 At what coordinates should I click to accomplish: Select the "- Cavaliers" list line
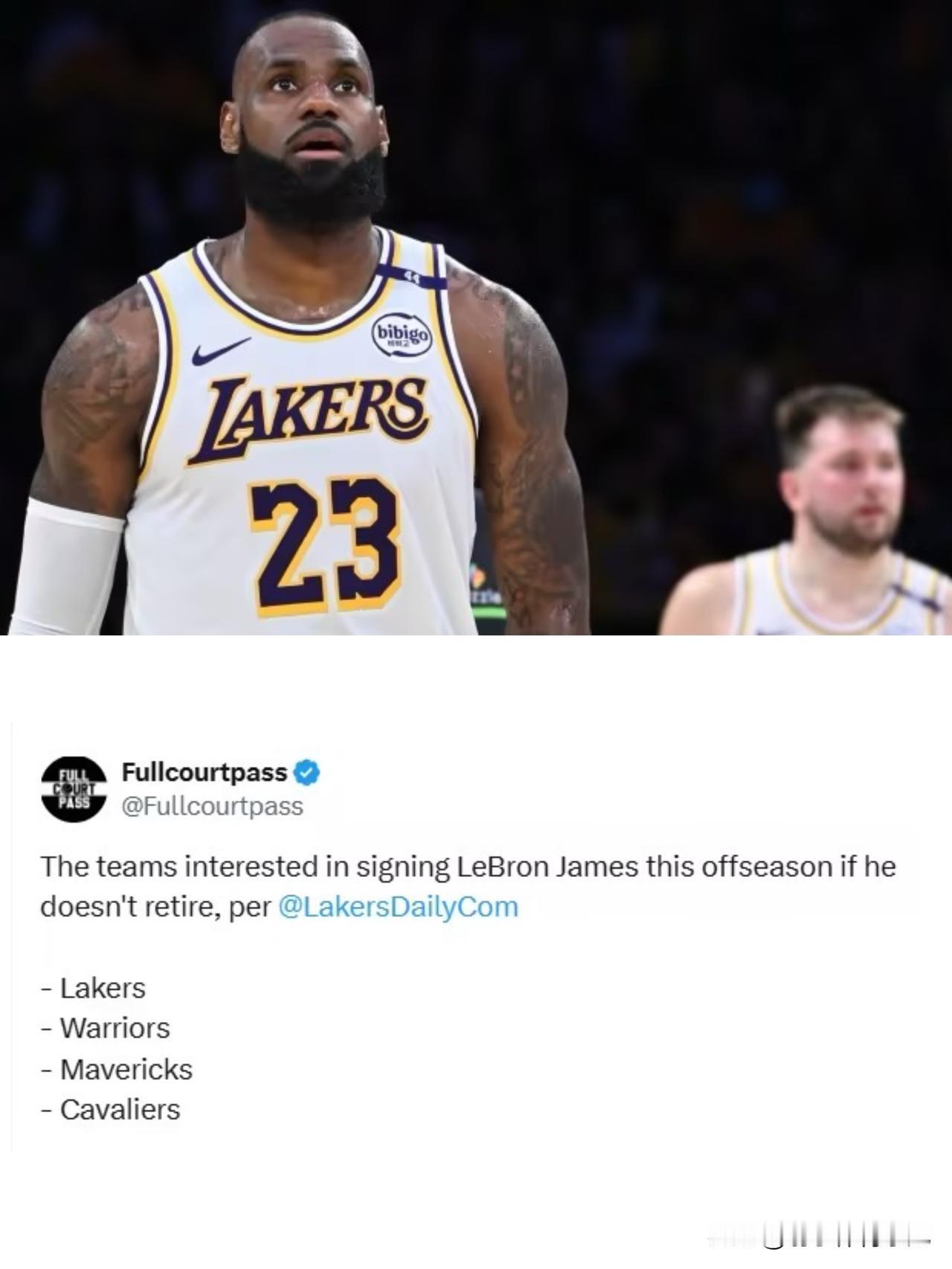point(111,1109)
